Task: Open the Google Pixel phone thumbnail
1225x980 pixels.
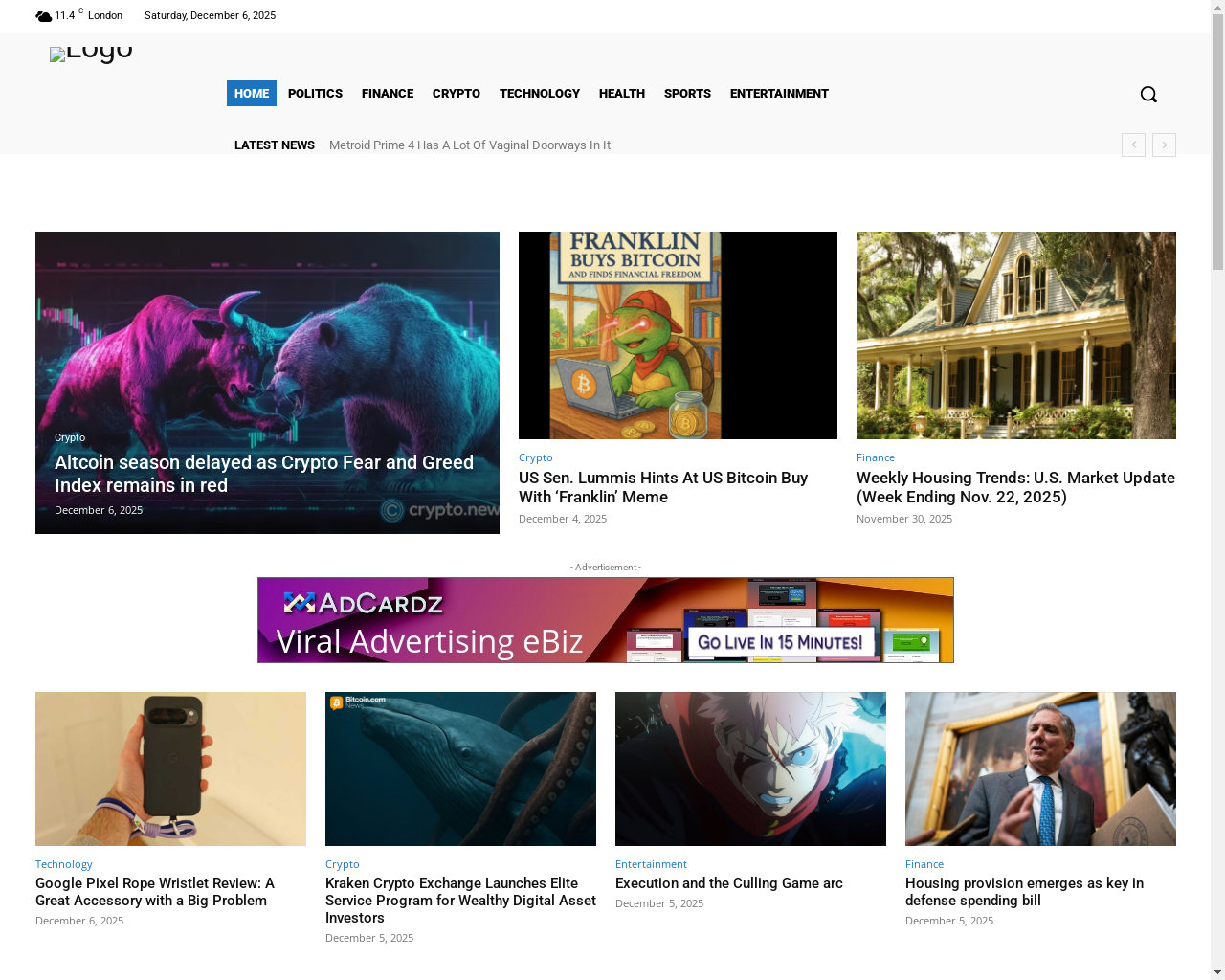Action: (x=170, y=768)
